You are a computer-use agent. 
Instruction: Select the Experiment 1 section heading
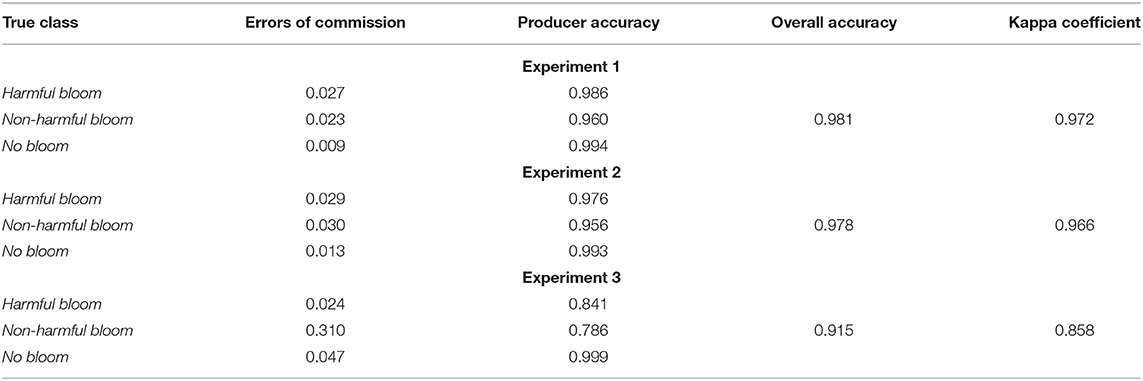(x=571, y=68)
